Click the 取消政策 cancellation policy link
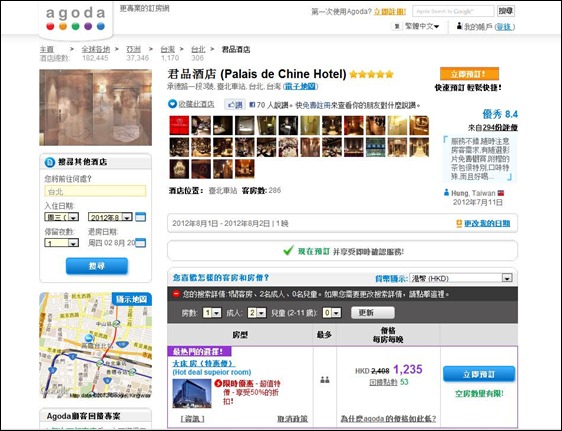Viewport: 562px width, 431px height. click(x=292, y=418)
